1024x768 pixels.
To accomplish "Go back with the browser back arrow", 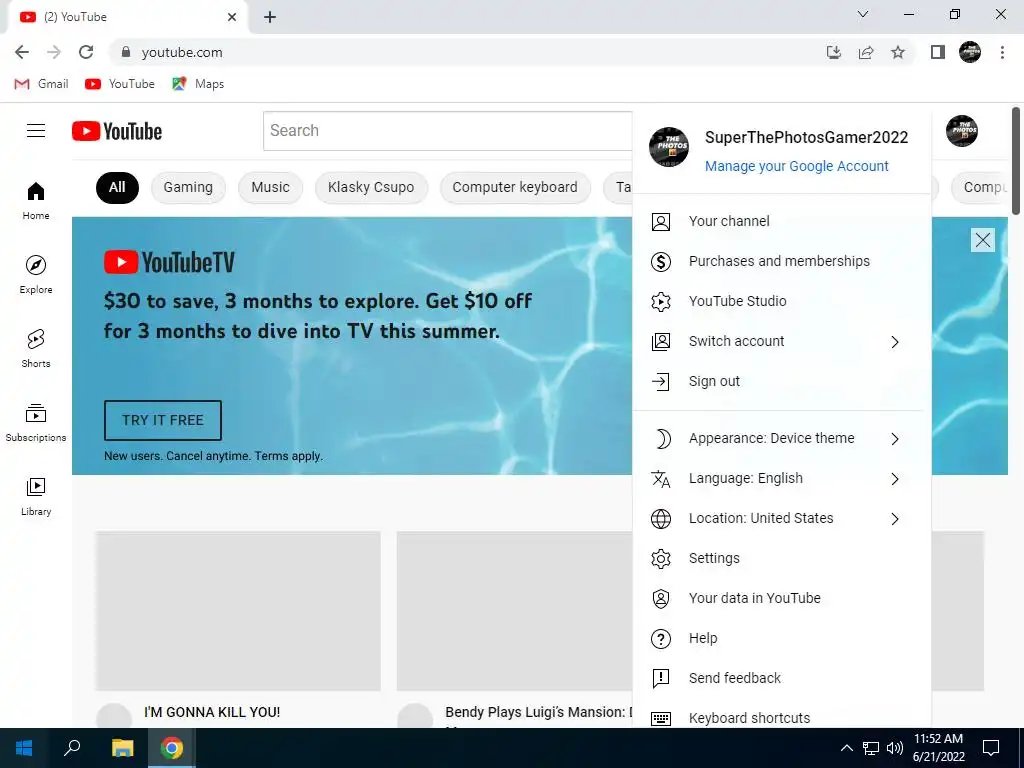I will [x=22, y=52].
